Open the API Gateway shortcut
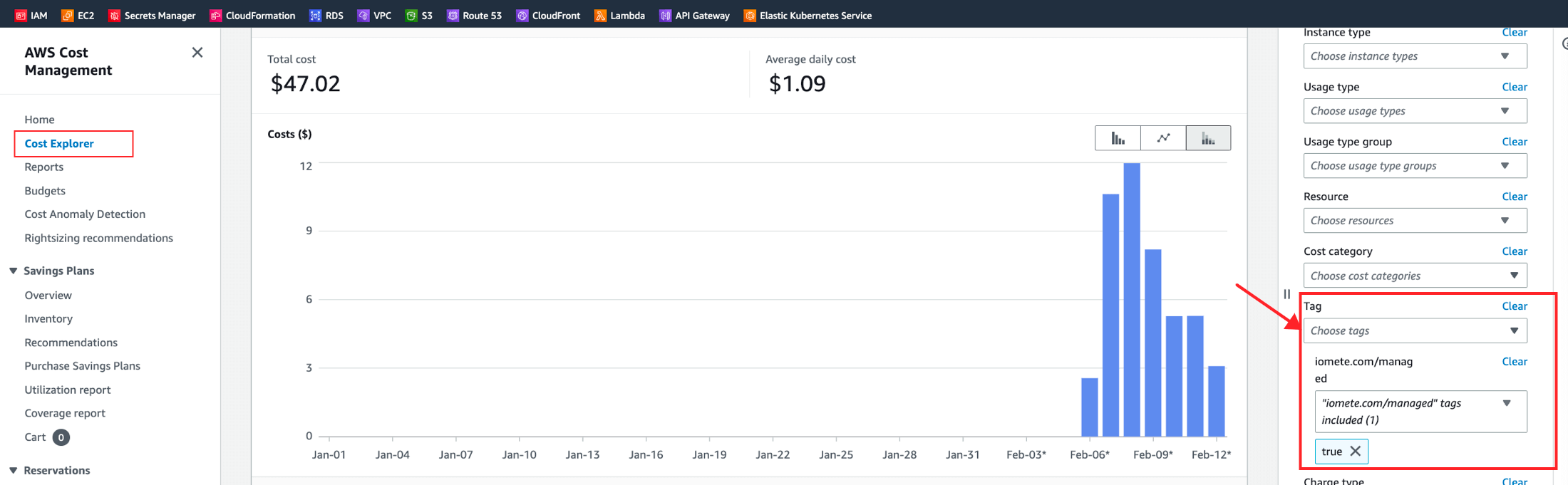 point(694,15)
